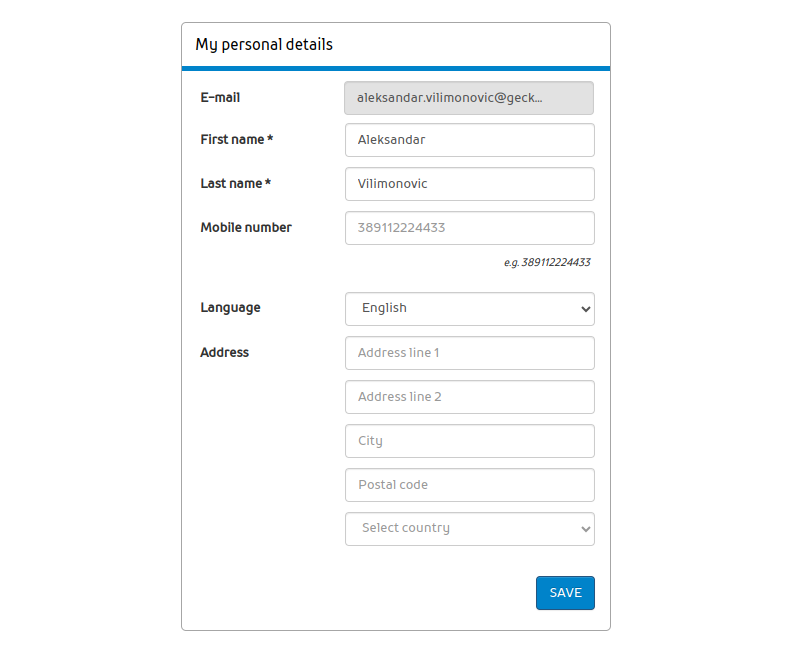Click the City input field
Viewport: 788px width, 647px height.
[x=469, y=441]
